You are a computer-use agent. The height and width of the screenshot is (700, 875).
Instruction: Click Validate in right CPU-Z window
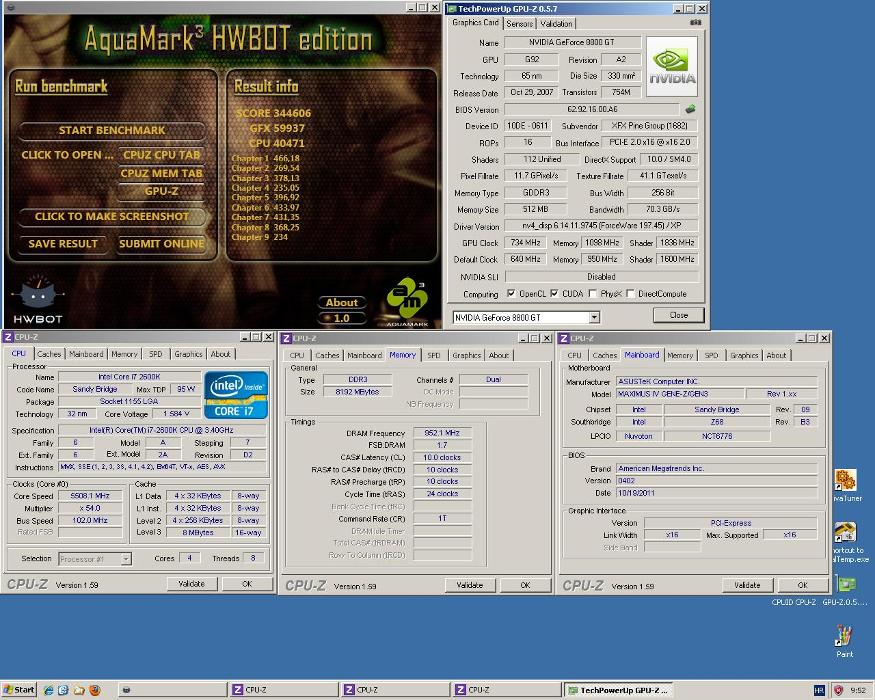[747, 585]
